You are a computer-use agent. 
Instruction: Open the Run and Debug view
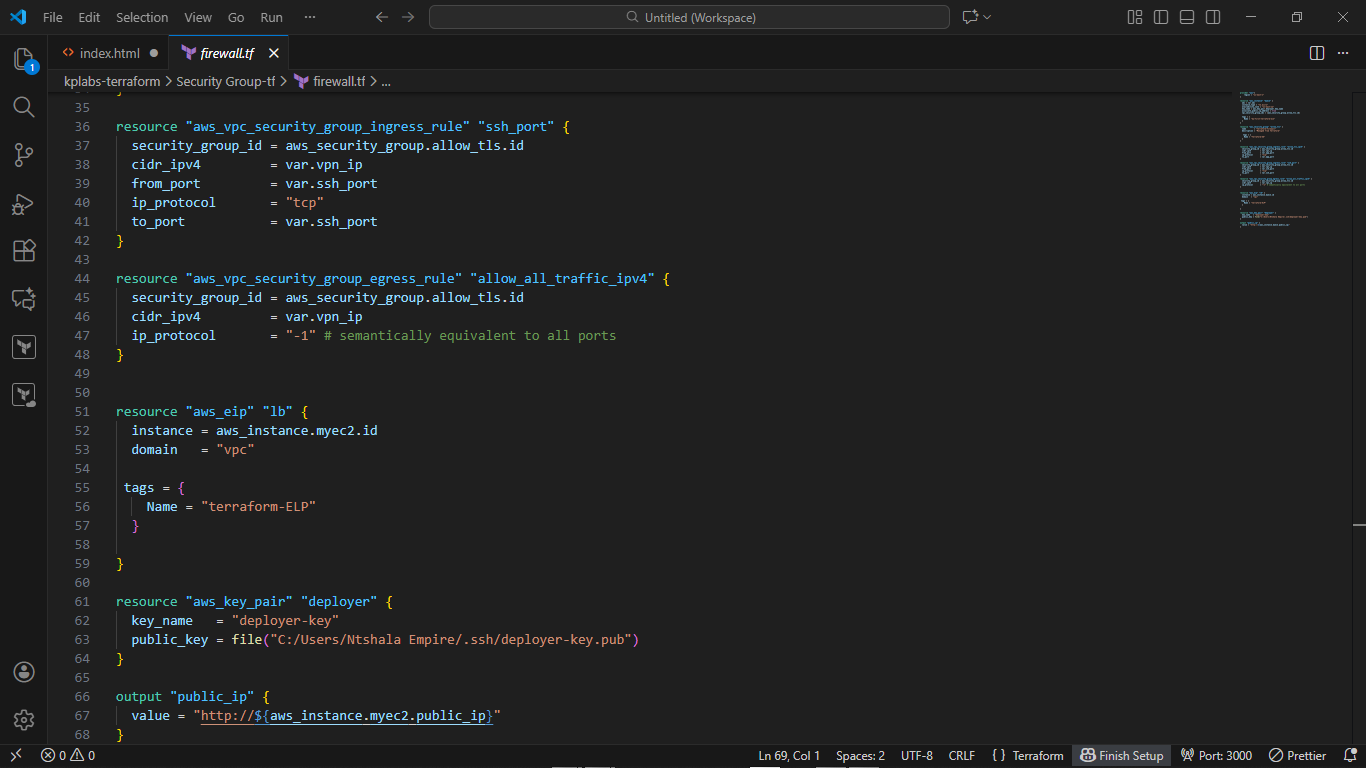tap(24, 203)
